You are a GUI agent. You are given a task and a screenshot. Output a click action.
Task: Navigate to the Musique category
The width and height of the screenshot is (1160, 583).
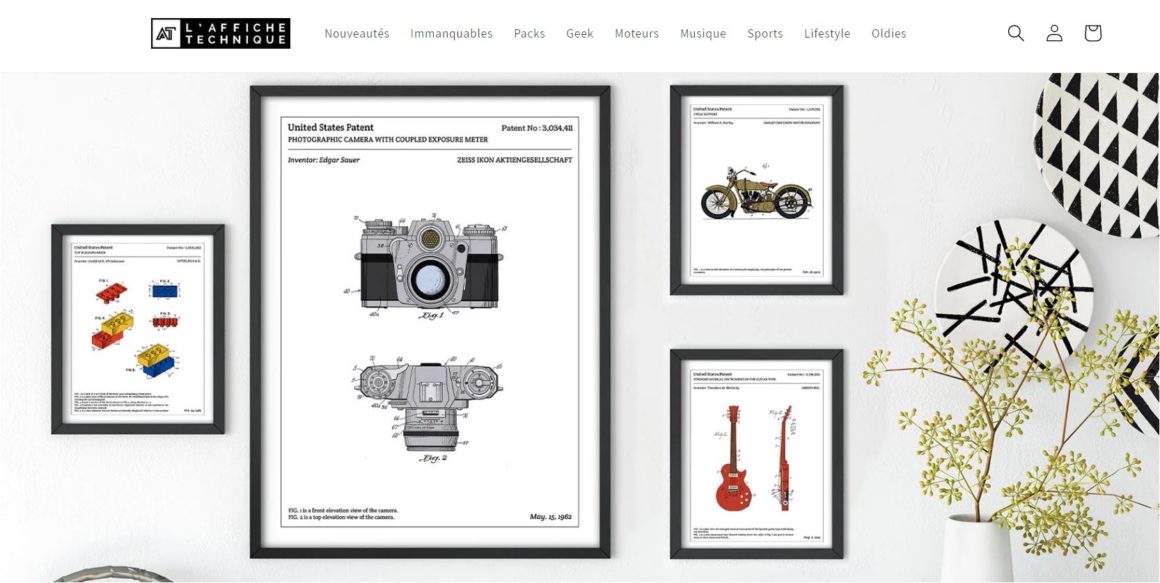(x=703, y=33)
